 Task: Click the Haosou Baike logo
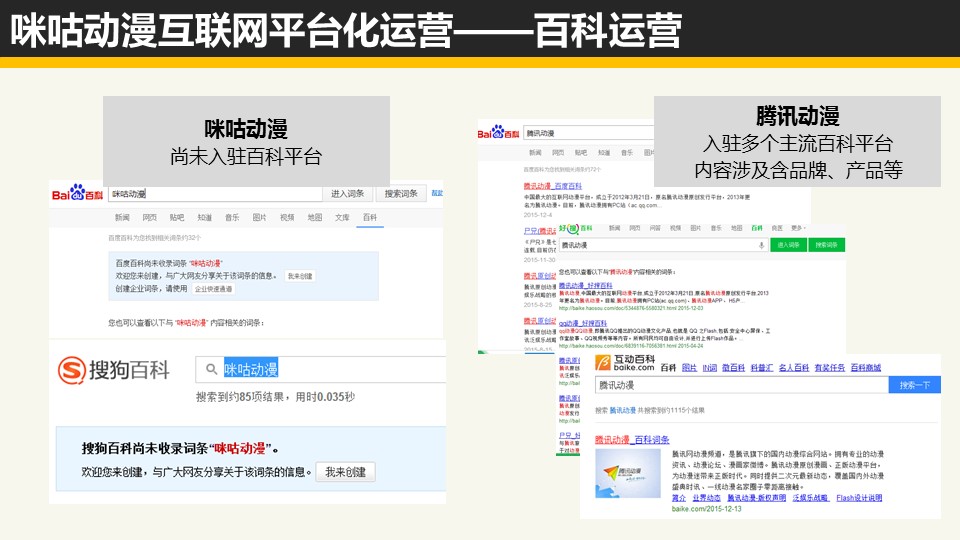pyautogui.click(x=576, y=228)
